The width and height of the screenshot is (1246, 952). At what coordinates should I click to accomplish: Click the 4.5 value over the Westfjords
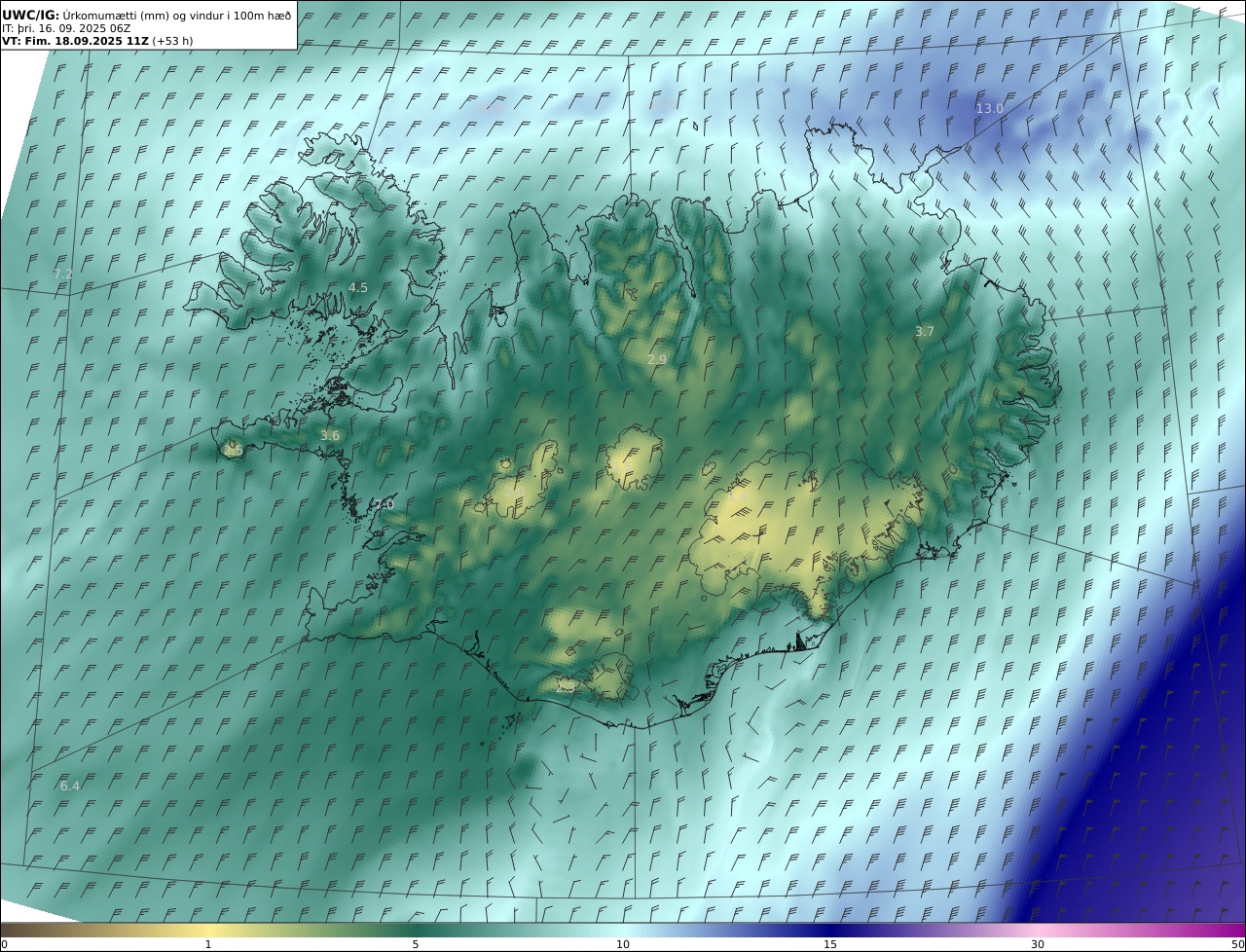coord(358,288)
